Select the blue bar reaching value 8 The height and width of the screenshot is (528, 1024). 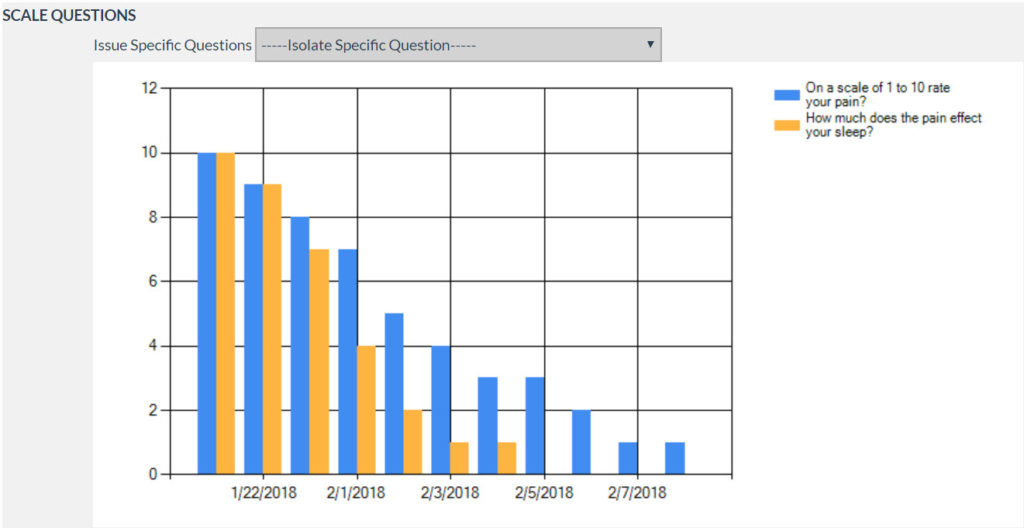pos(300,345)
